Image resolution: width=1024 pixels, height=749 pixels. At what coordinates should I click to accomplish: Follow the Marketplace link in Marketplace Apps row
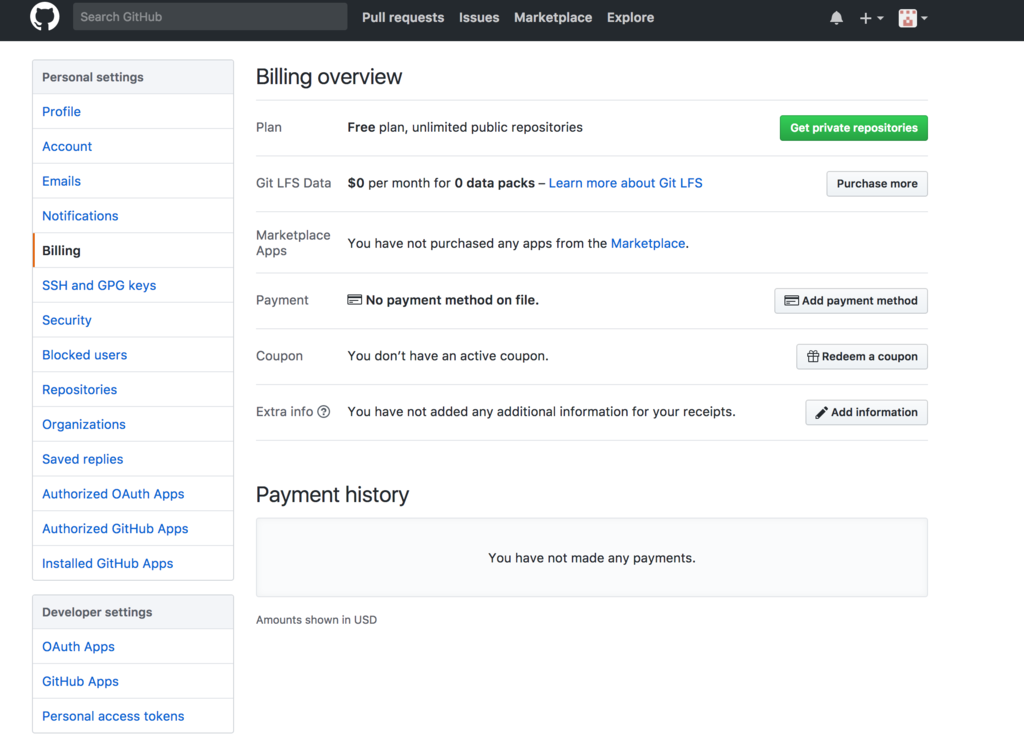tap(648, 243)
